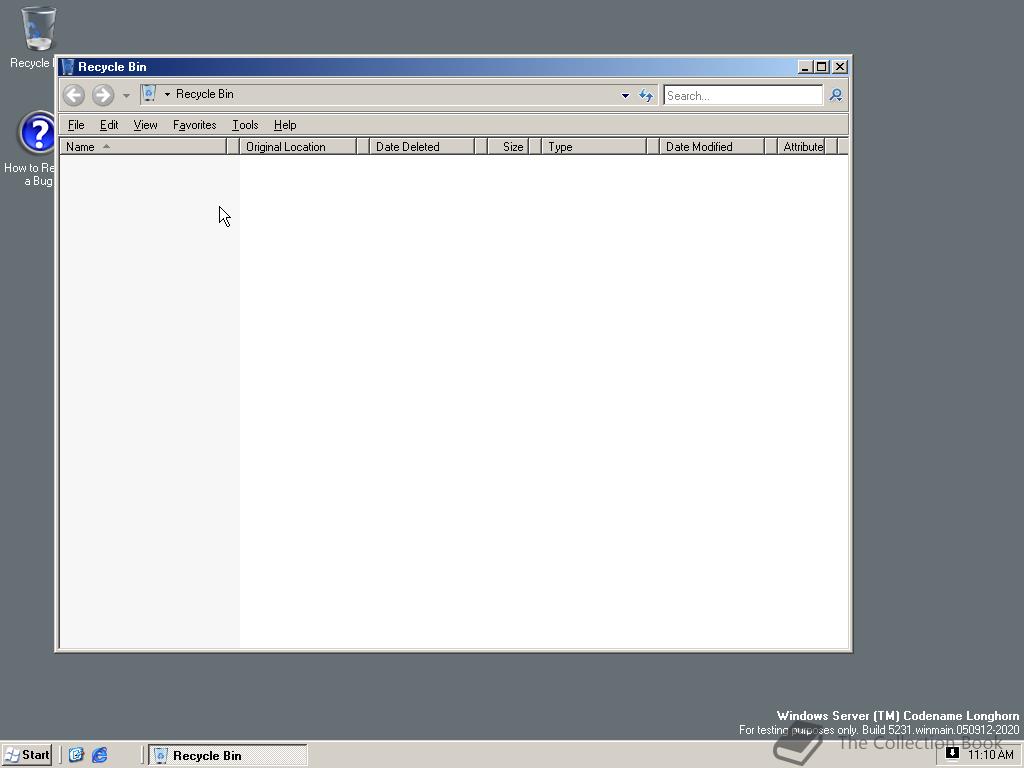
Task: Close the Recycle Bin window
Action: click(x=840, y=67)
